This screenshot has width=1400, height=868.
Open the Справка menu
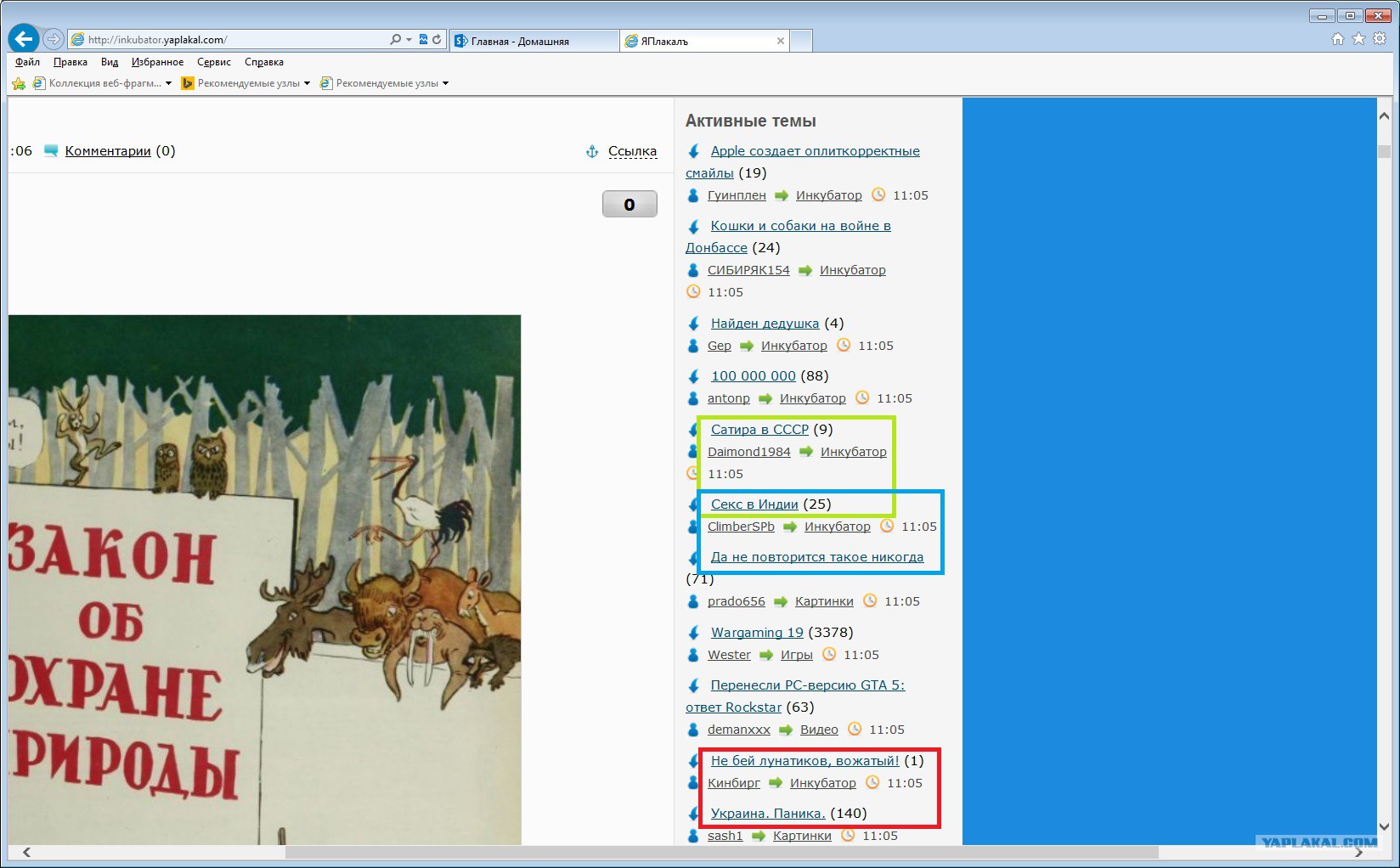[264, 62]
